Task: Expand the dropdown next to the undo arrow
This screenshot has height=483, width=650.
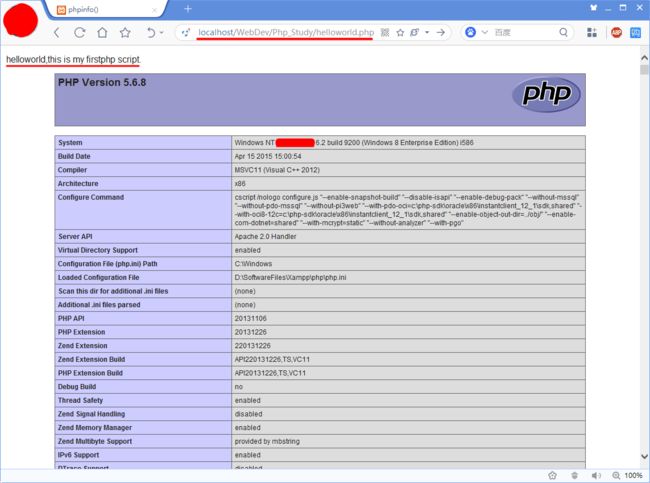Action: point(162,32)
